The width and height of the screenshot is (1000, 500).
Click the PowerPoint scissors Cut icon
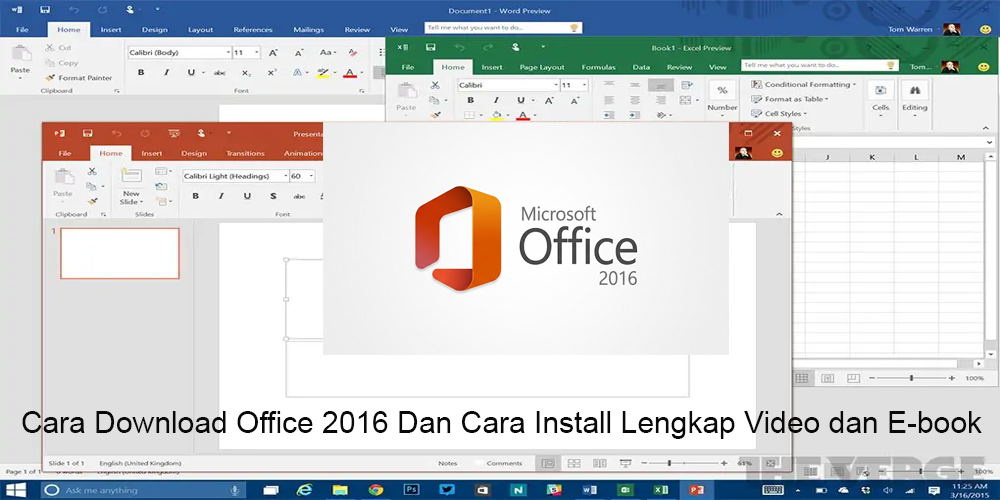pyautogui.click(x=92, y=172)
